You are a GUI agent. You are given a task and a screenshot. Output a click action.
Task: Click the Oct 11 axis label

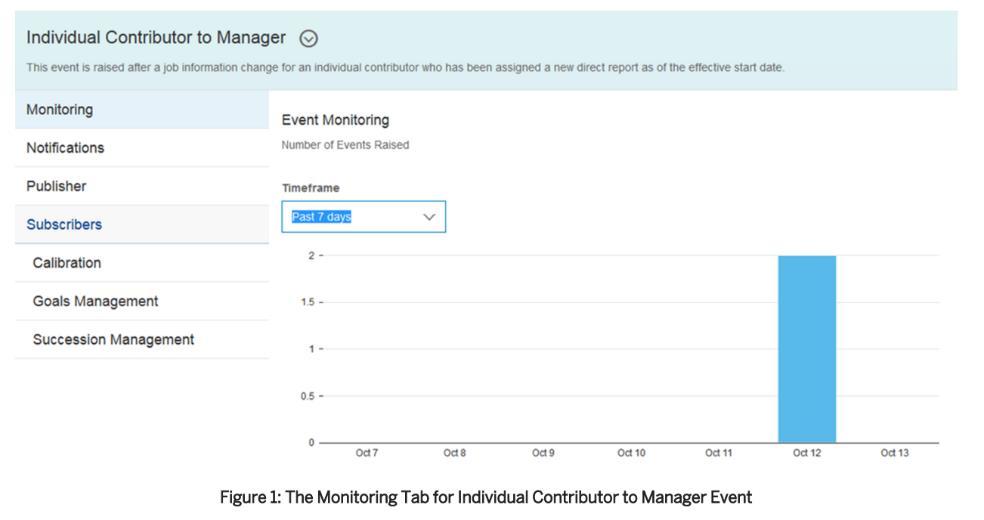point(719,453)
